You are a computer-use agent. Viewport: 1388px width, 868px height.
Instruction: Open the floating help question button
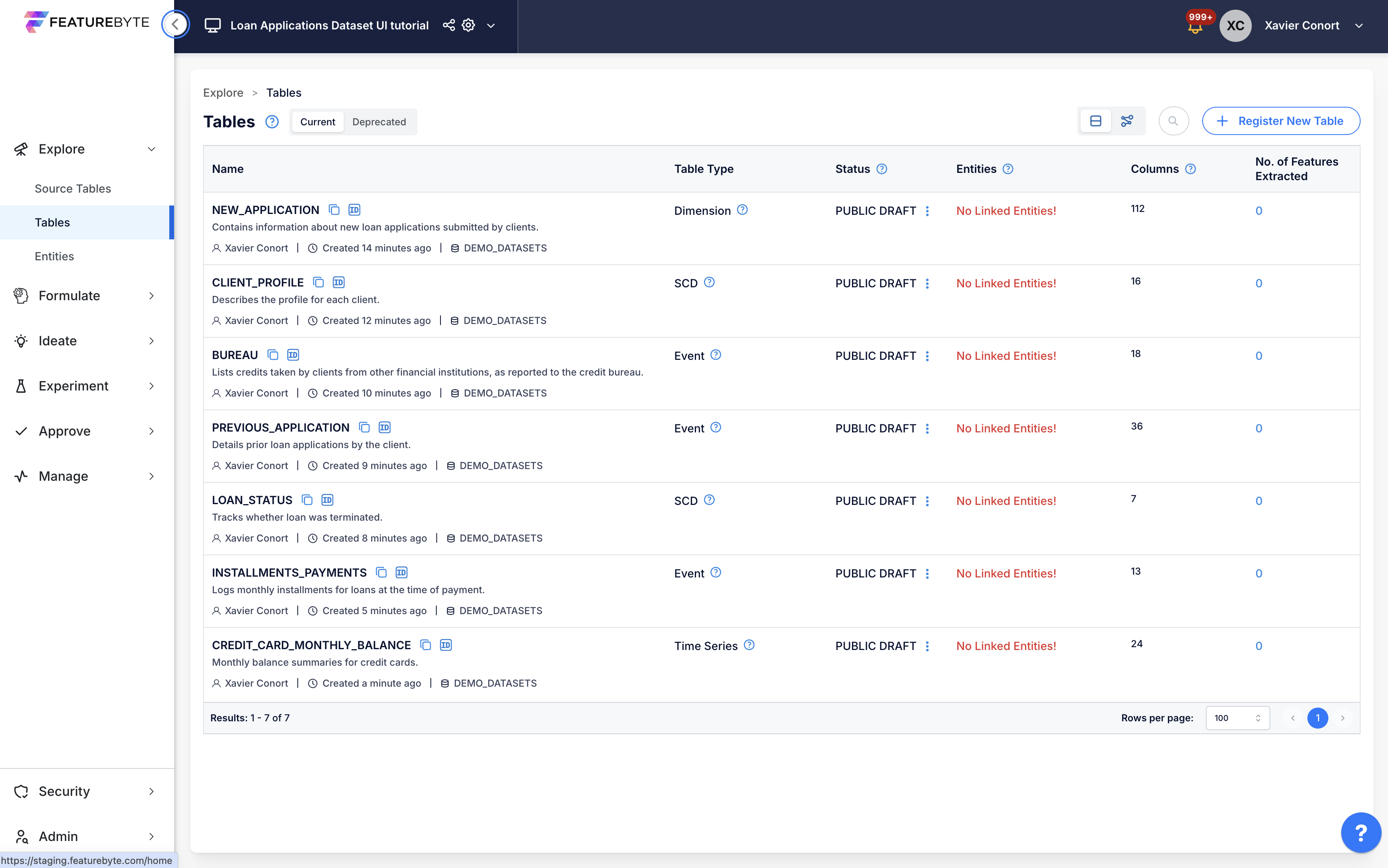coord(1361,833)
